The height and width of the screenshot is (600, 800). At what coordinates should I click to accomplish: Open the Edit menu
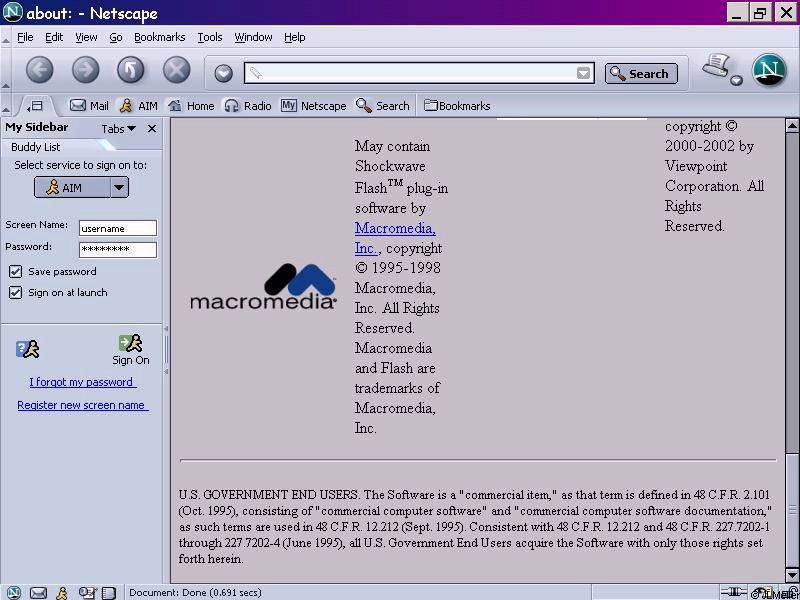[x=54, y=37]
